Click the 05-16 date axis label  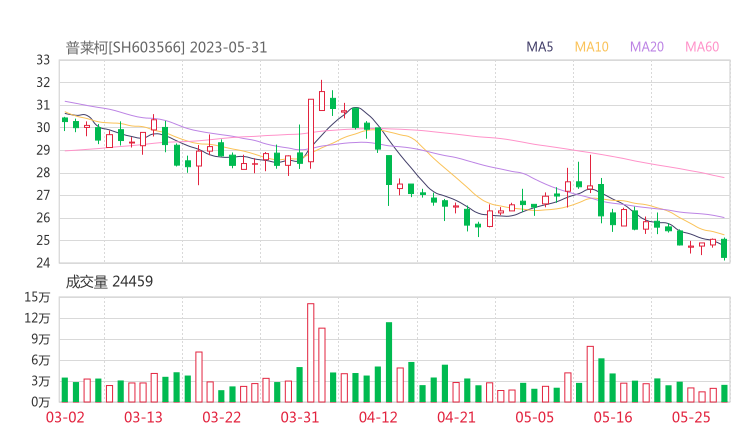(x=613, y=417)
